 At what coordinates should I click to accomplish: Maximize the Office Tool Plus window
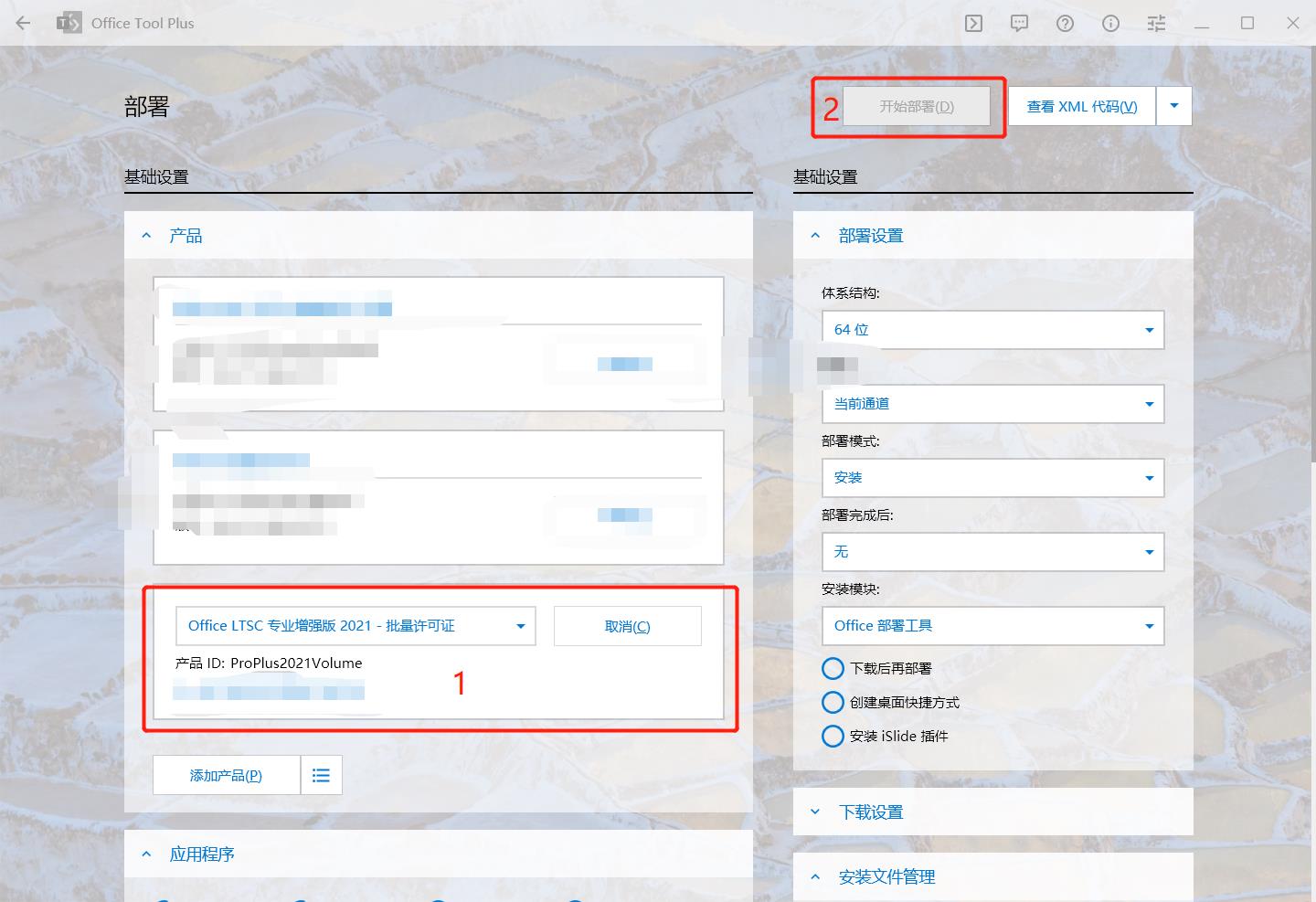click(1247, 23)
